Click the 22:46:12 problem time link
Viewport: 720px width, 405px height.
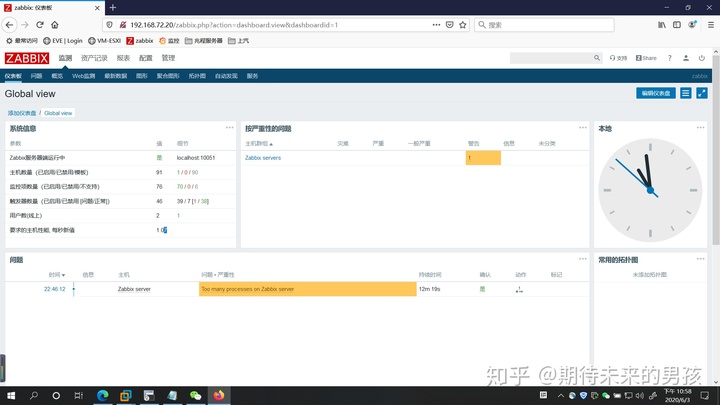point(55,289)
